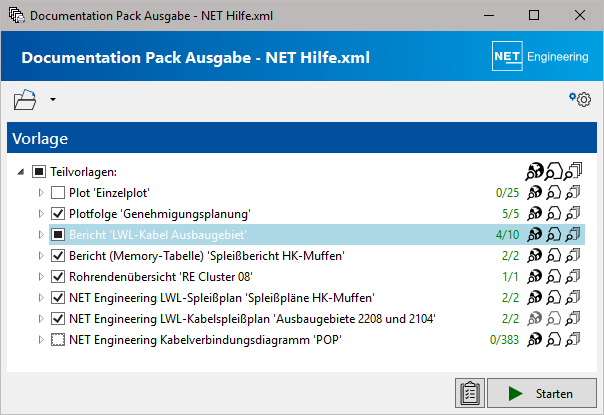Uncheck Plotfolge 'Genehmigungsplanung' checkbox
Screen dimensions: 604x415
click(x=58, y=213)
